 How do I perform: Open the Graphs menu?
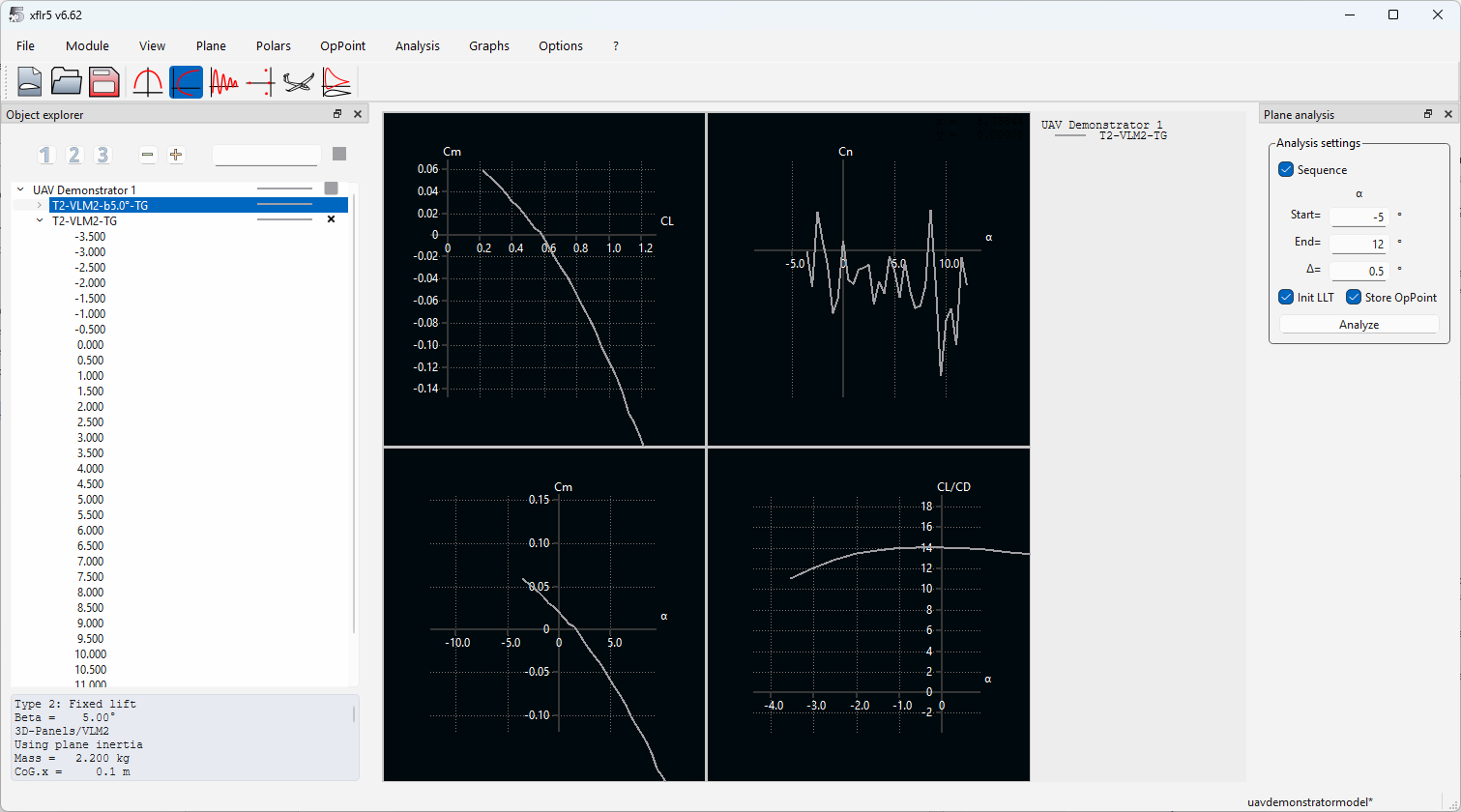point(489,45)
